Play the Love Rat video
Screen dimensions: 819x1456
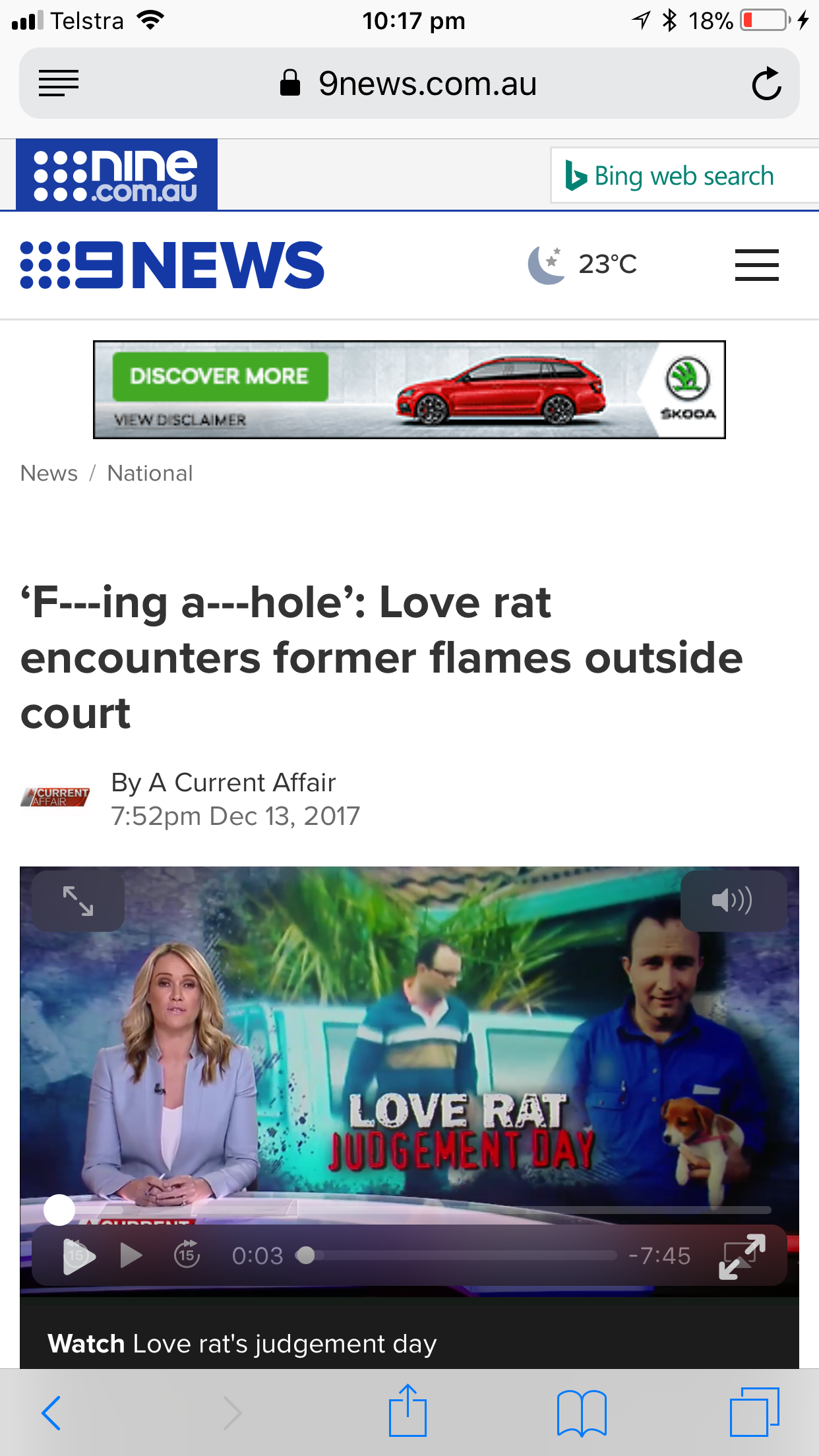coord(131,1256)
